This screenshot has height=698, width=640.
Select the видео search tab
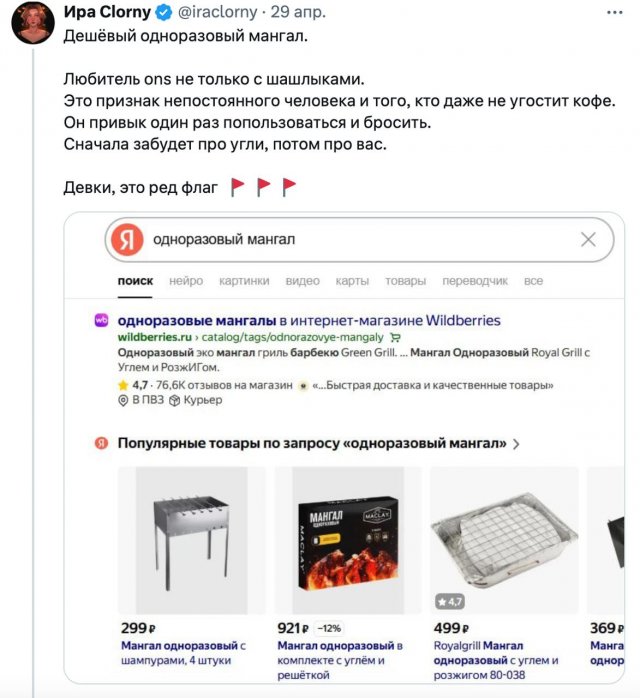[302, 281]
